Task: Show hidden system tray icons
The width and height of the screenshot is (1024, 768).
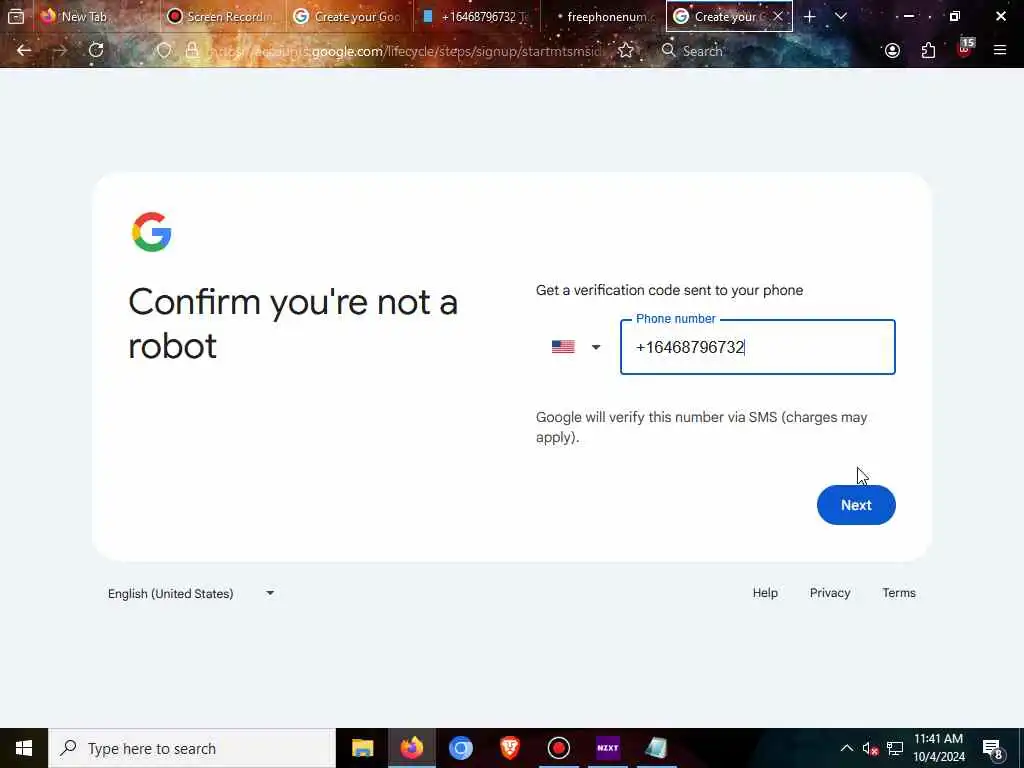Action: (x=846, y=748)
